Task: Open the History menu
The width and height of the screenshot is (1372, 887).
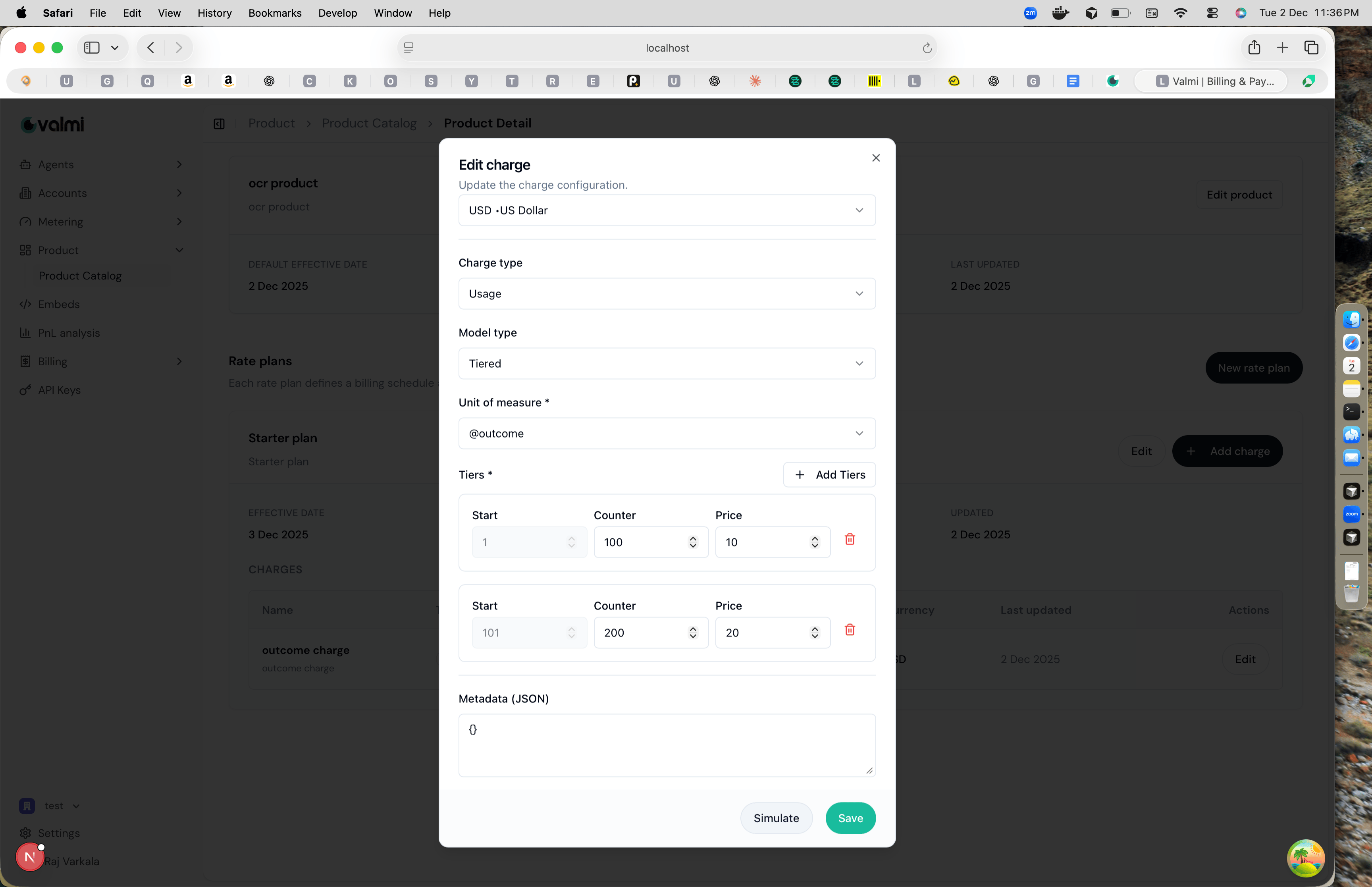Action: (214, 13)
